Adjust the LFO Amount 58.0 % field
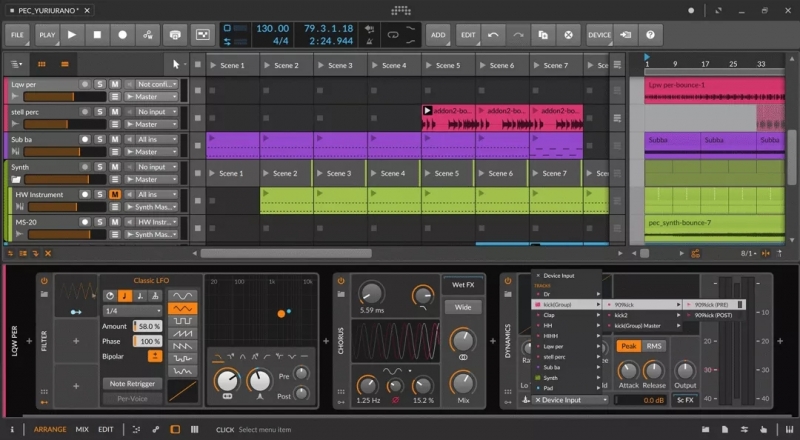 point(147,326)
